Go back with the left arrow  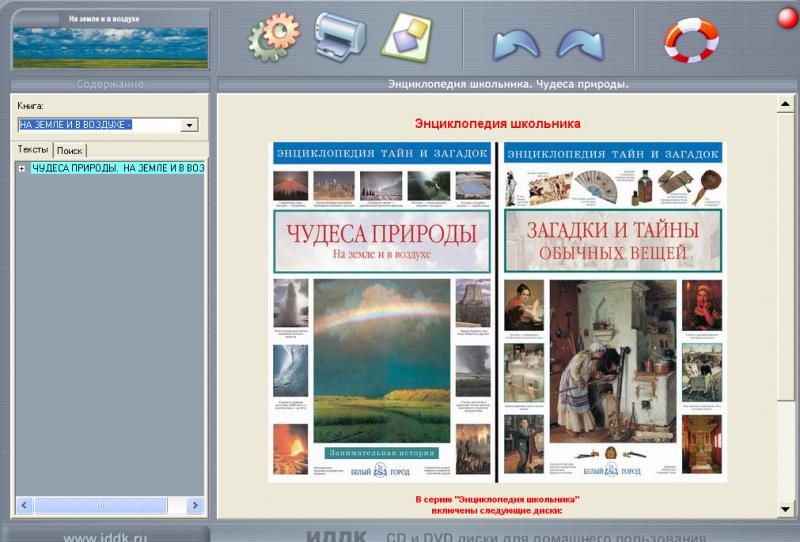[x=515, y=43]
